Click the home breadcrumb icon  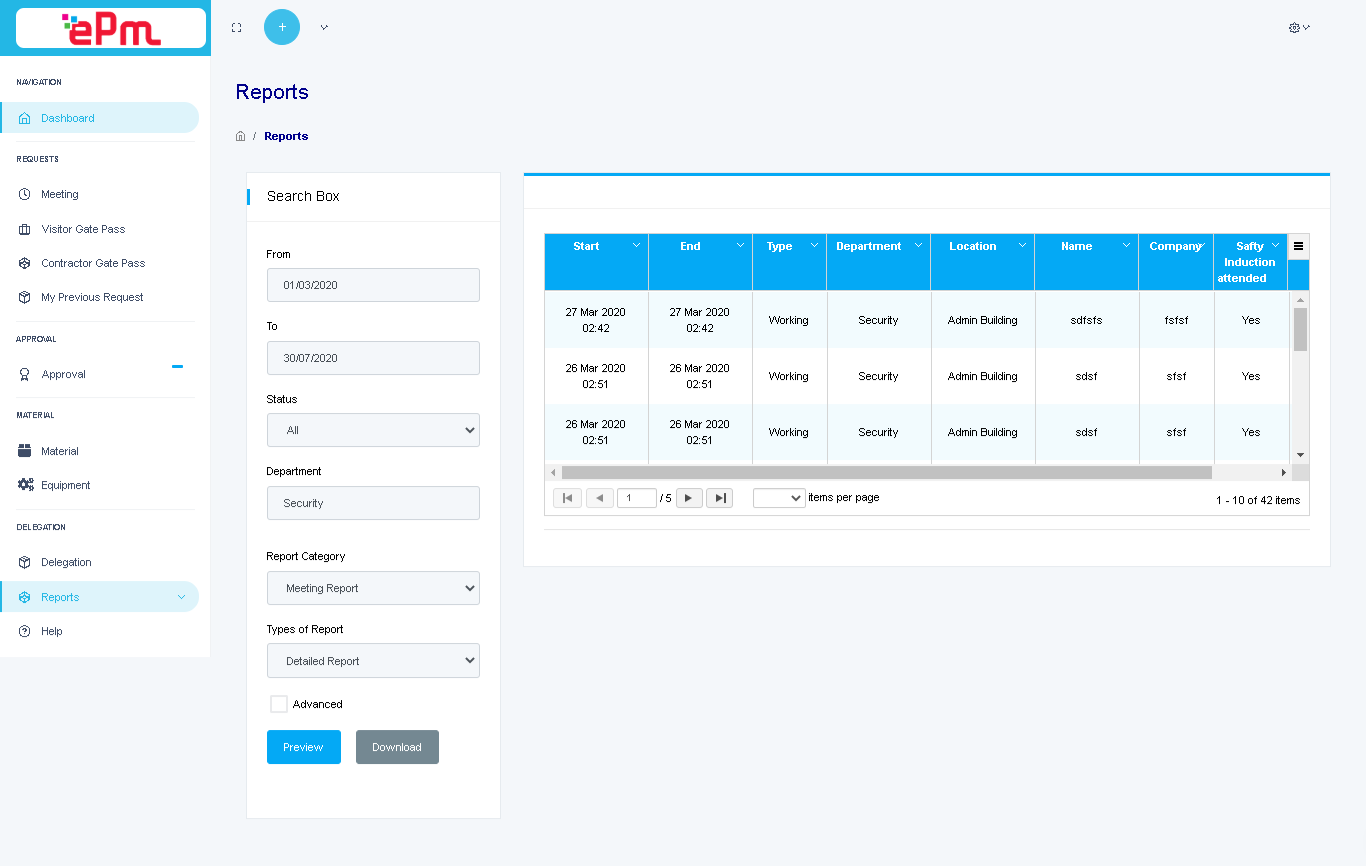click(x=240, y=136)
